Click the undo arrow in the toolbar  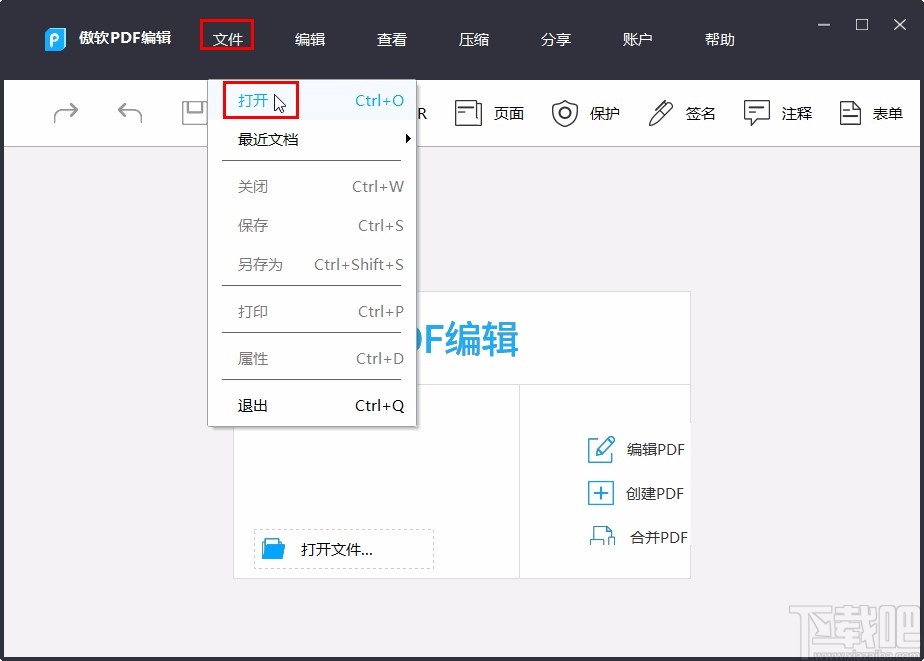pyautogui.click(x=128, y=113)
